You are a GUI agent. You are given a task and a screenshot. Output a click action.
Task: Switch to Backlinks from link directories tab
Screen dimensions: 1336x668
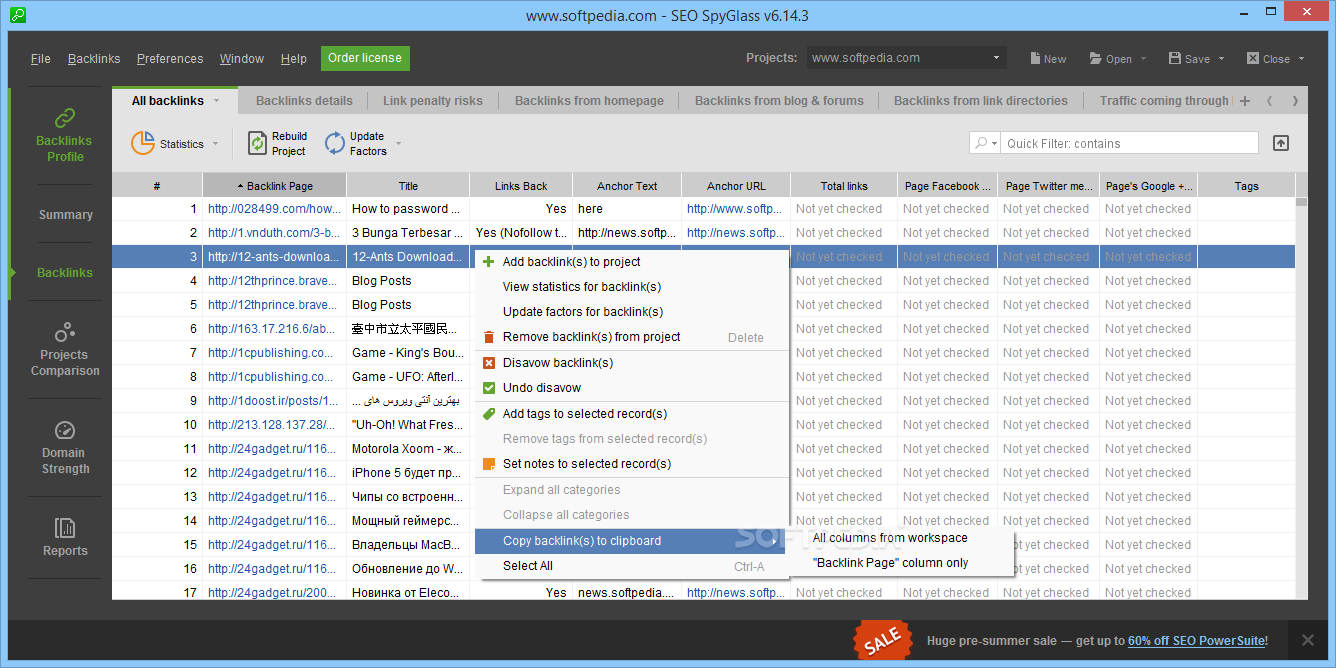(x=981, y=101)
